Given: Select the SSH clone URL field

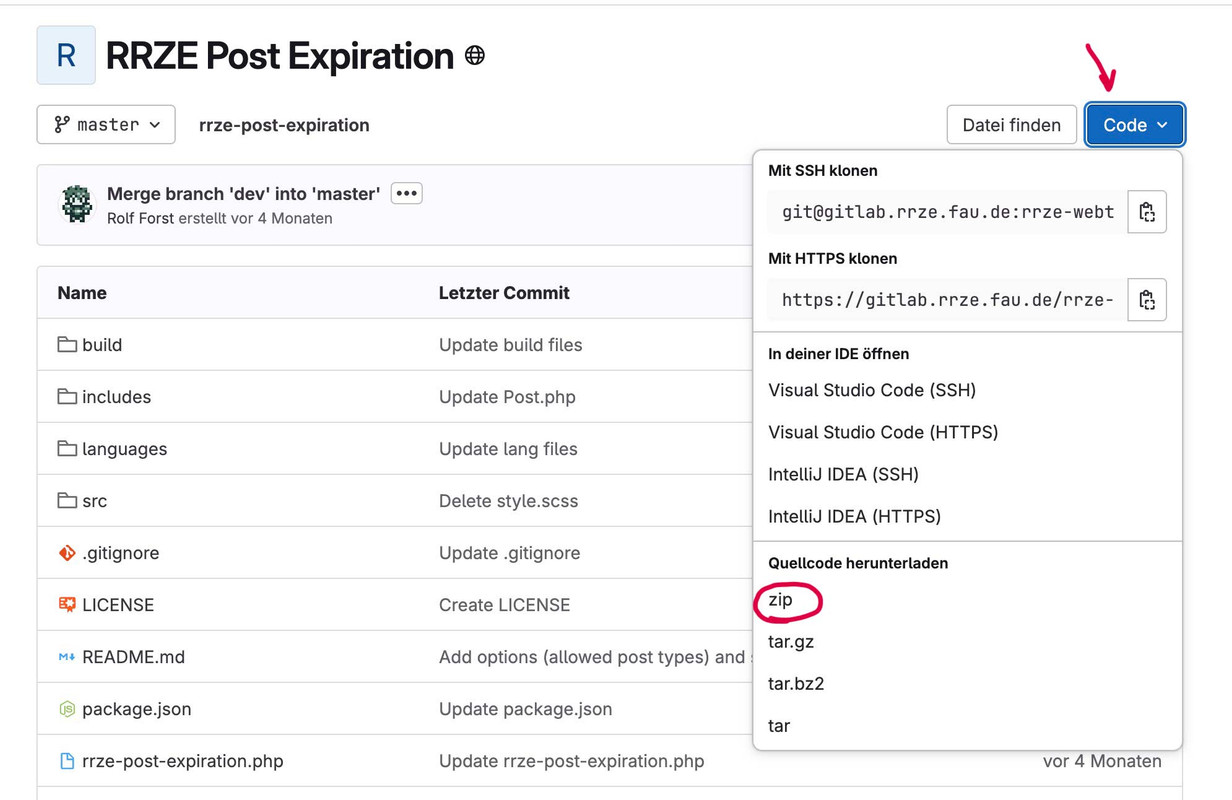Looking at the screenshot, I should pos(947,212).
